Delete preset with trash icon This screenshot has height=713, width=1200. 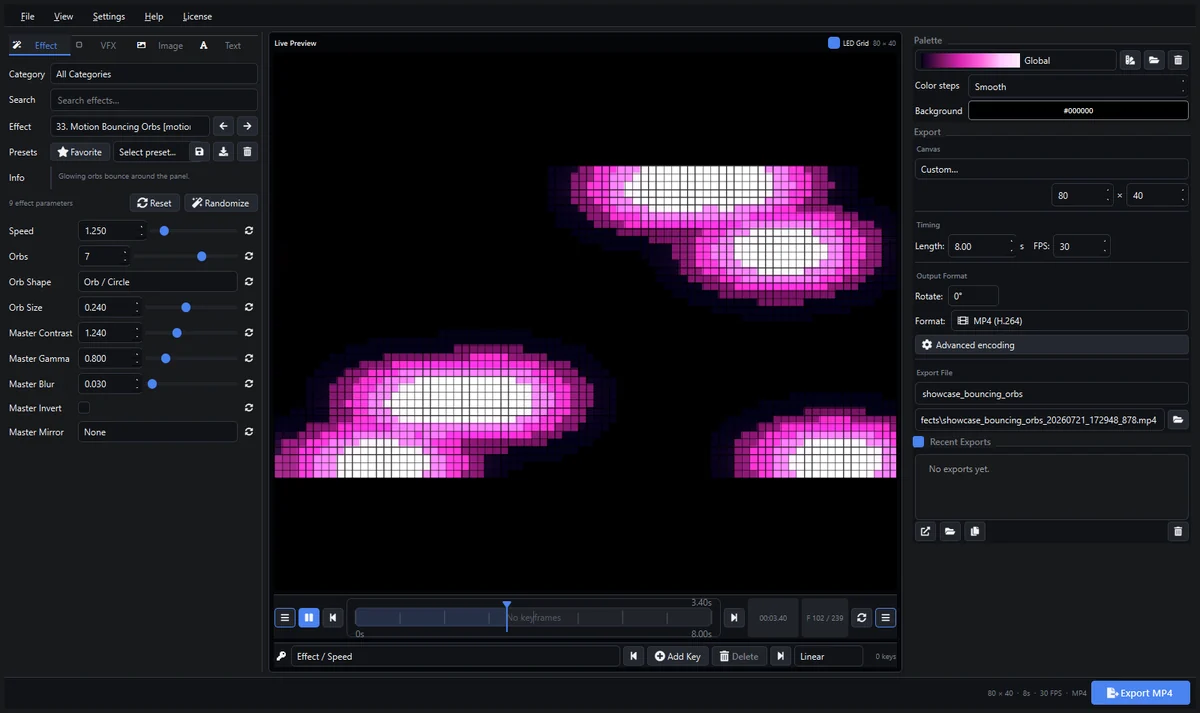(x=248, y=152)
